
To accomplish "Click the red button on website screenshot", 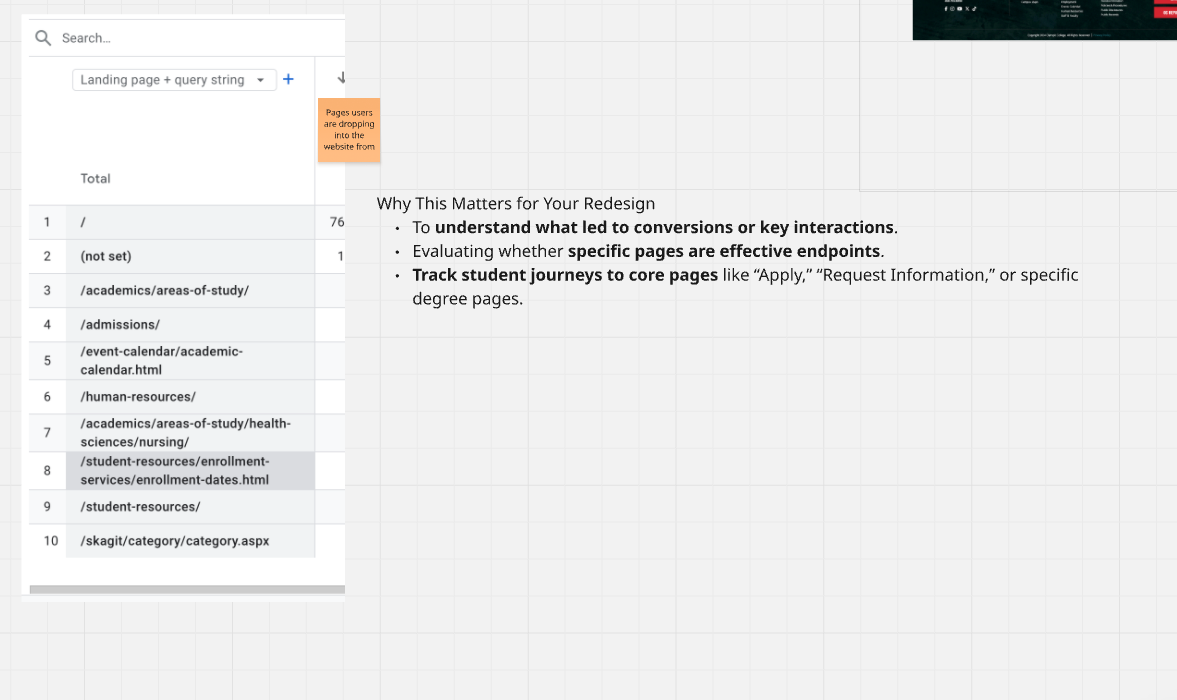I will [x=1165, y=12].
